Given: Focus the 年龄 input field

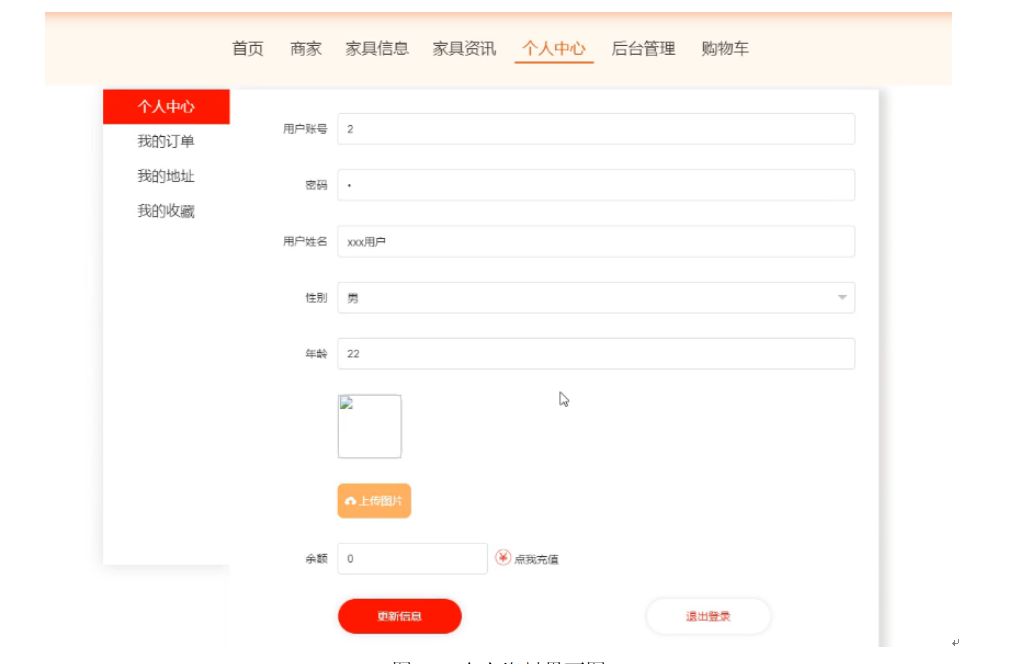Looking at the screenshot, I should [596, 353].
